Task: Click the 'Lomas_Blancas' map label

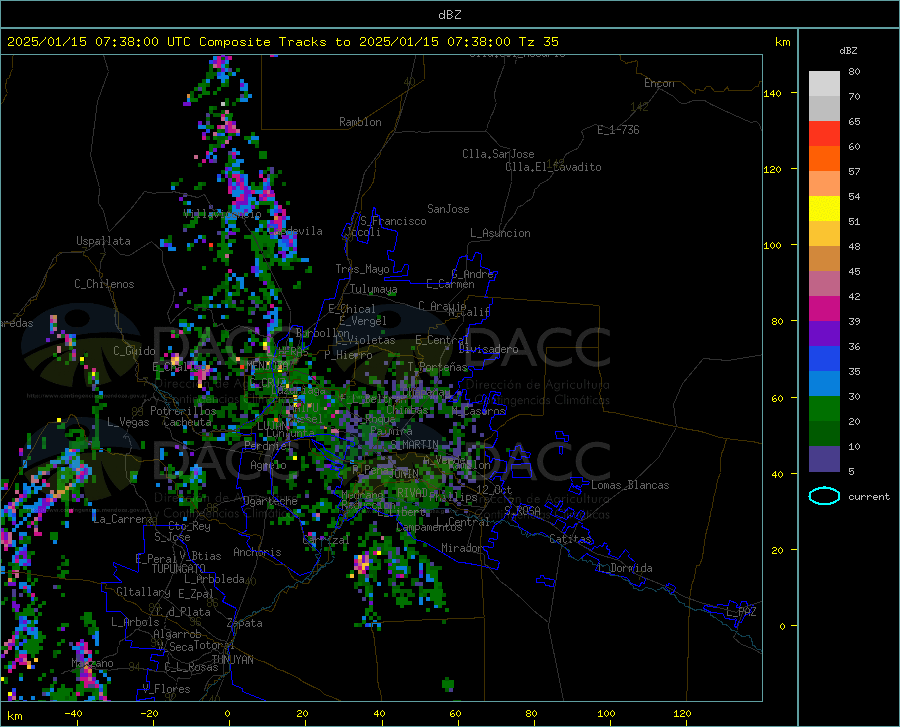Action: (630, 485)
